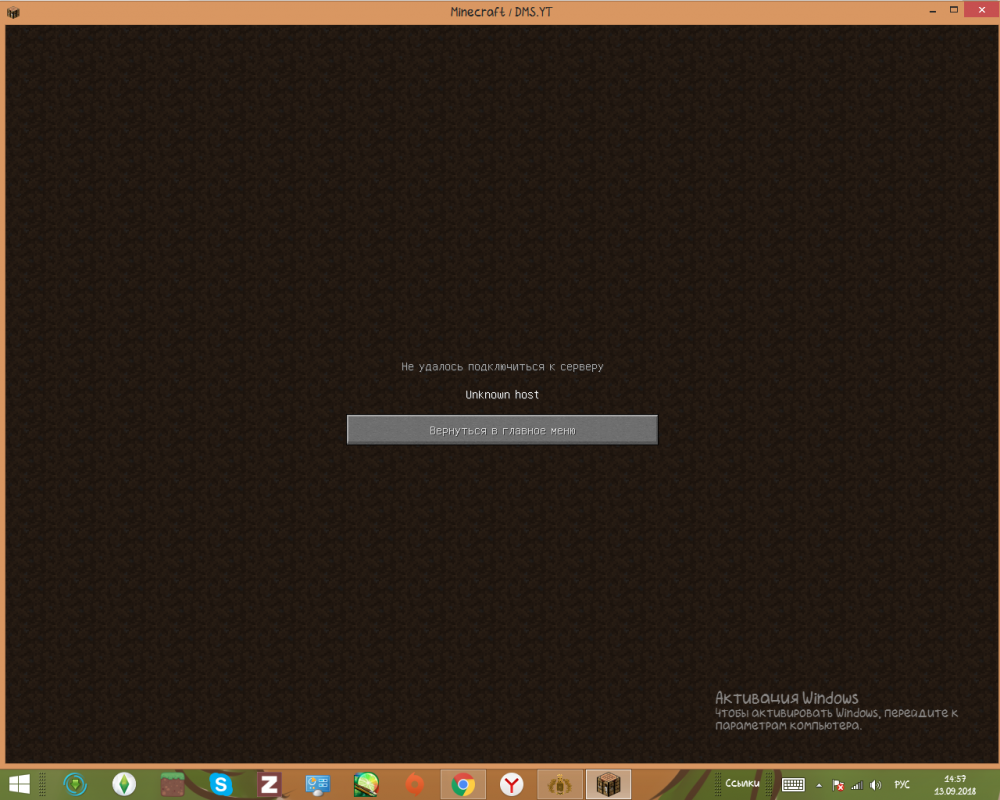Open the red Z application in taskbar

268,784
